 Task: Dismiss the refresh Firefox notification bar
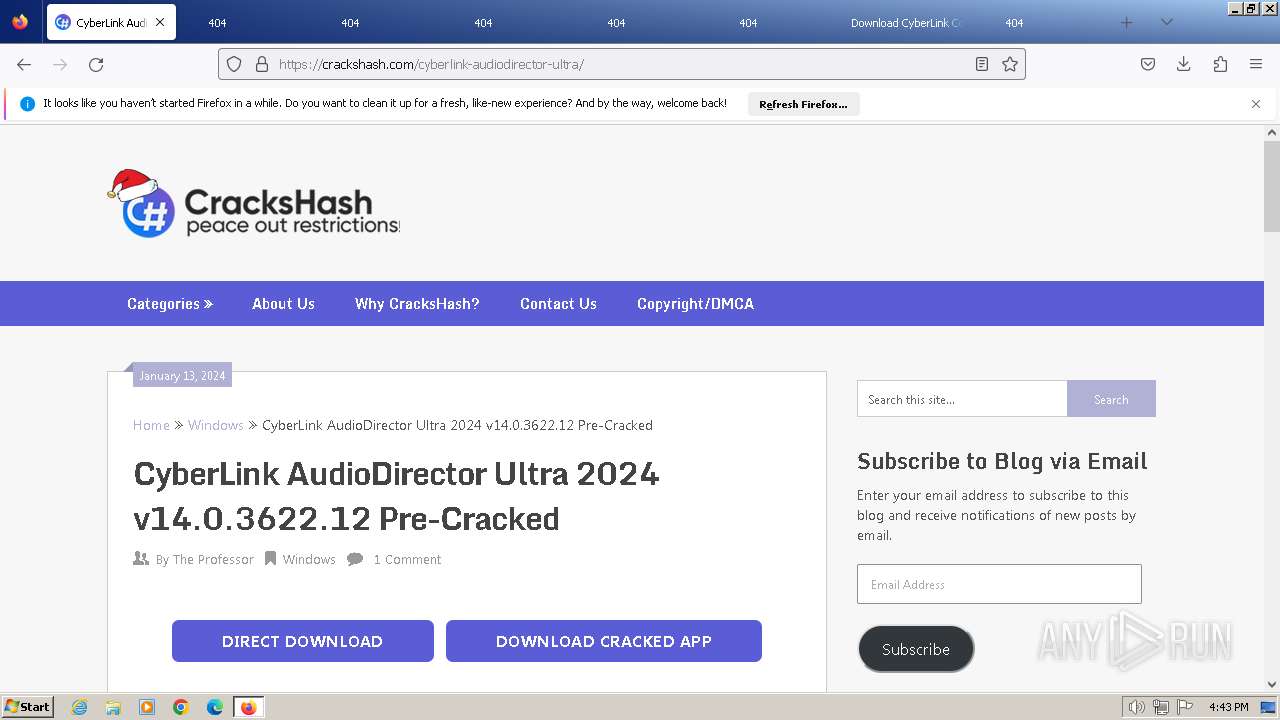(1256, 104)
